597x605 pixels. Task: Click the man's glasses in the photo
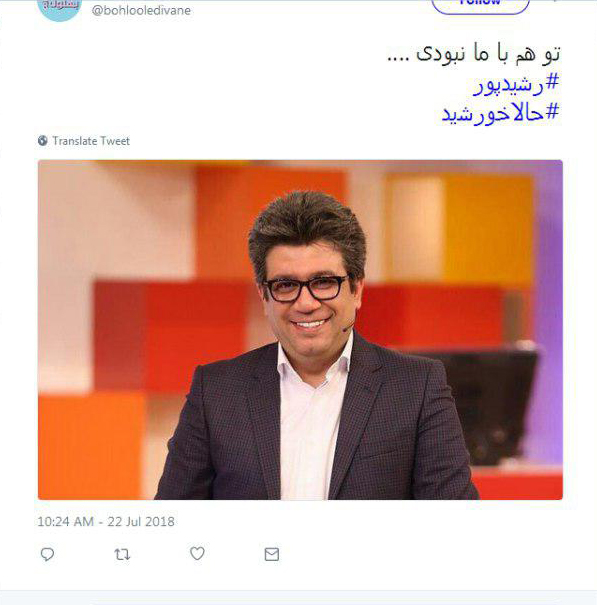click(306, 288)
